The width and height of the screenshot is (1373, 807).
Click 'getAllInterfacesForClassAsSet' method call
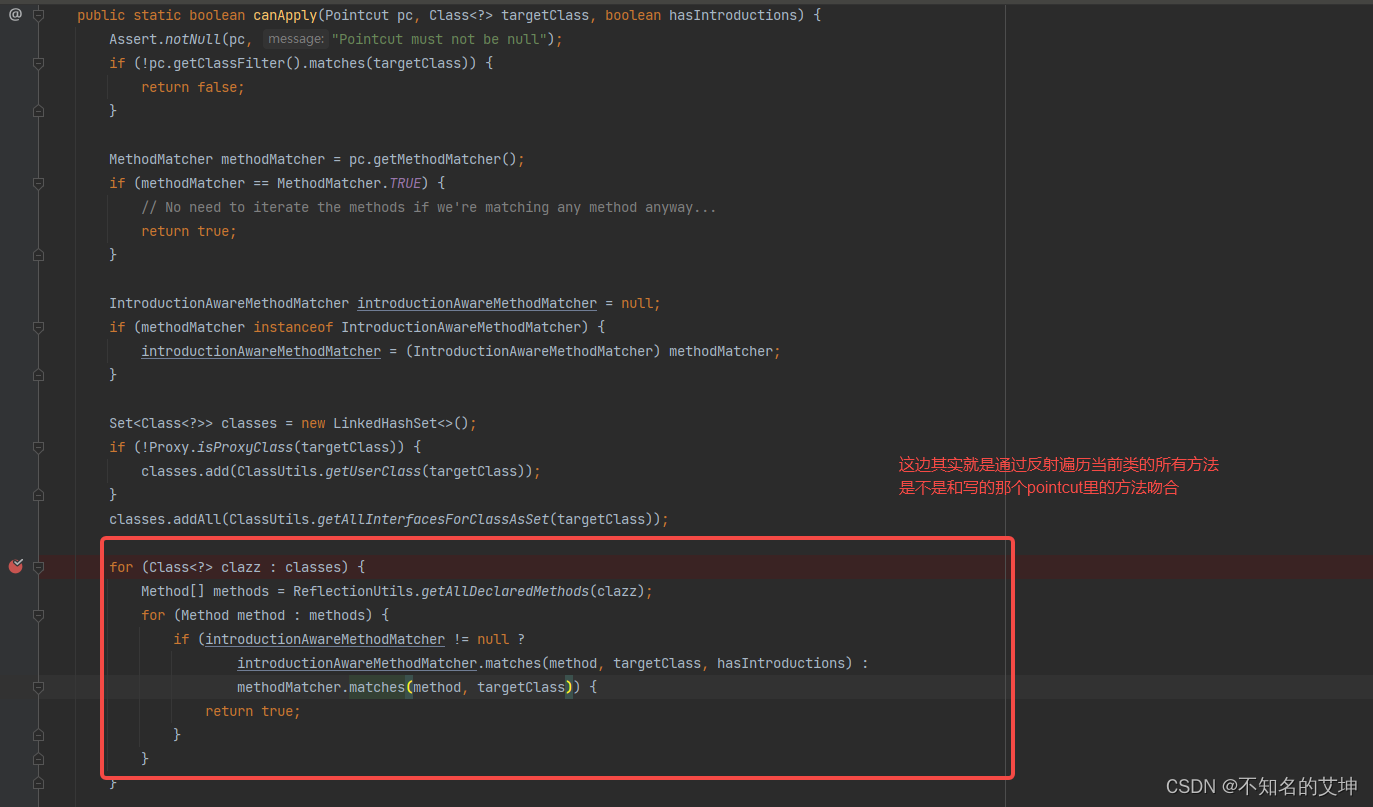tap(433, 519)
